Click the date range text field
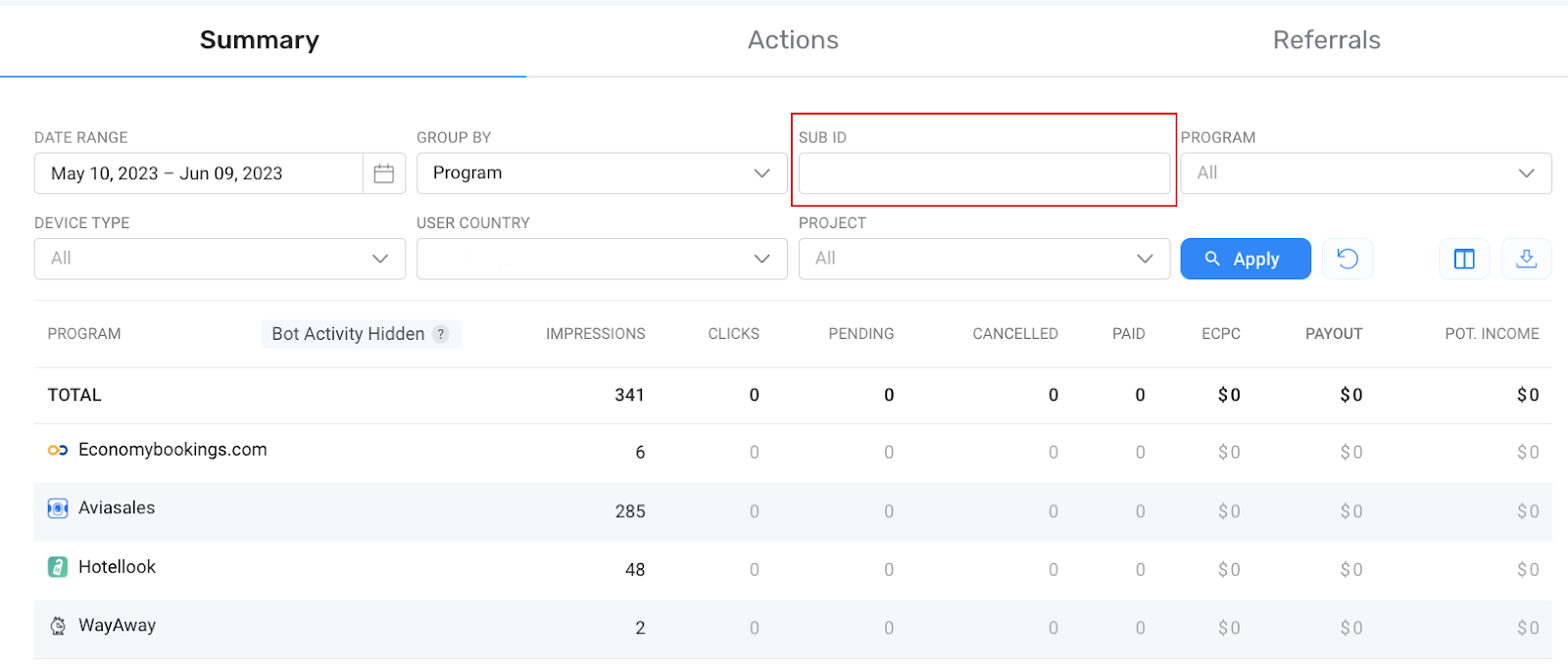 [x=198, y=173]
